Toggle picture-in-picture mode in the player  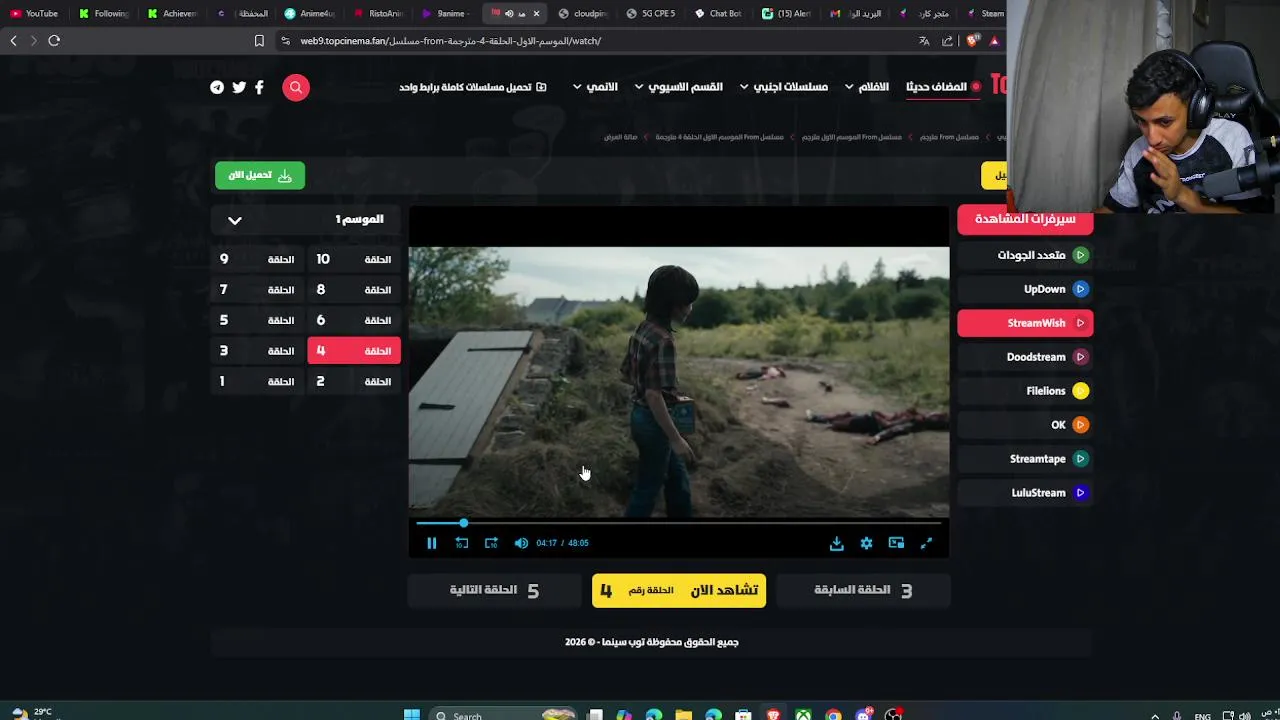896,543
